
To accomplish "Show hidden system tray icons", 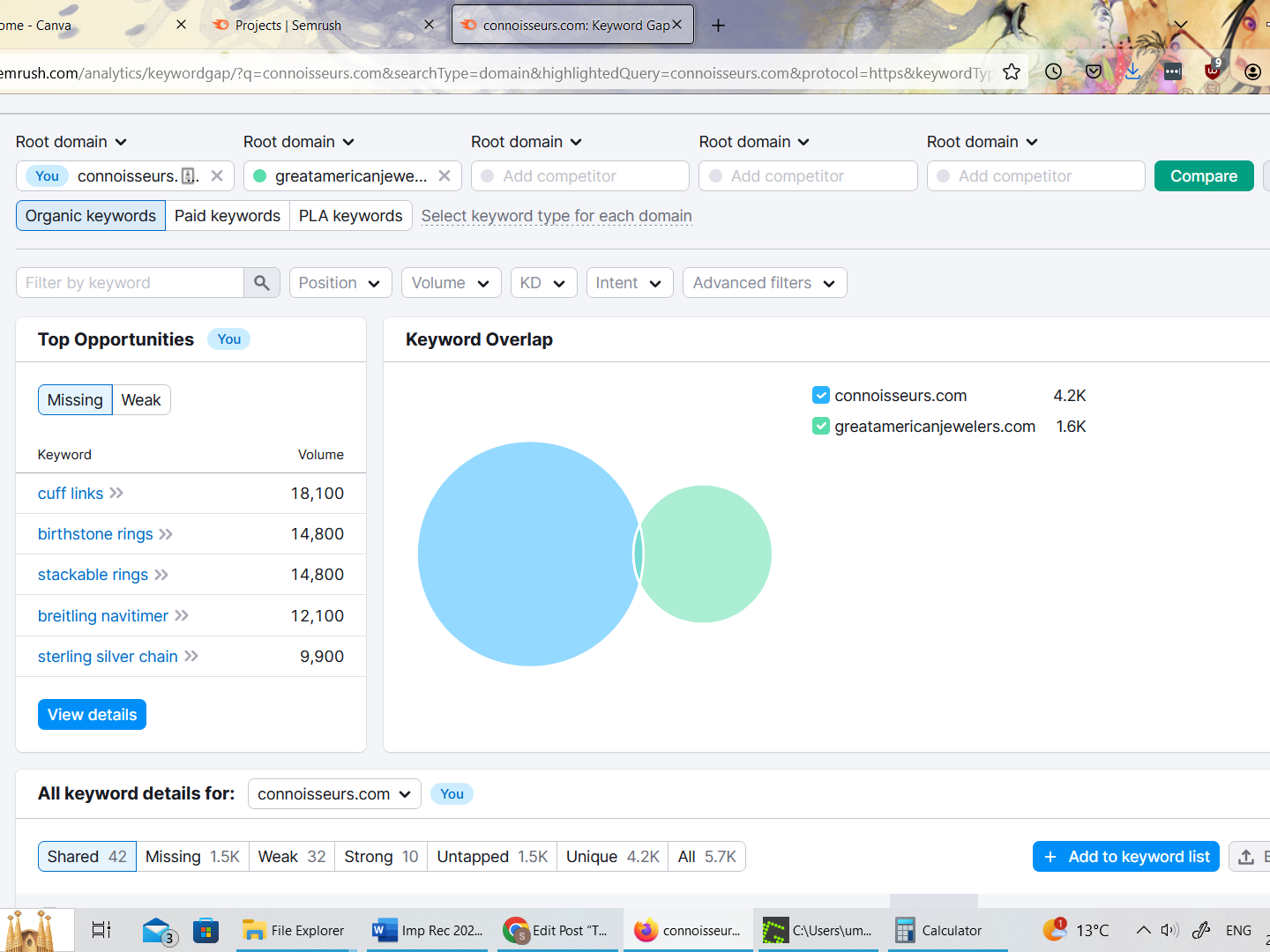I will click(x=1143, y=930).
